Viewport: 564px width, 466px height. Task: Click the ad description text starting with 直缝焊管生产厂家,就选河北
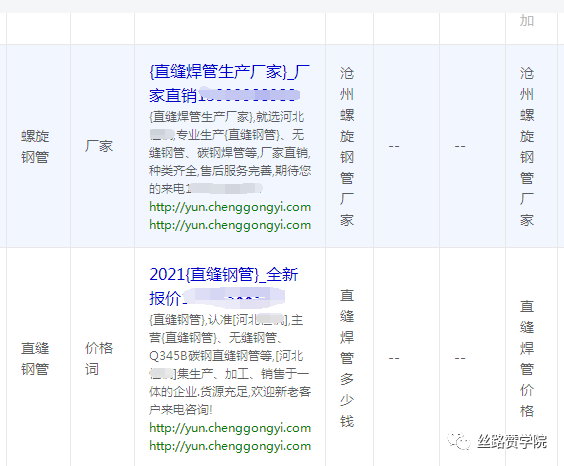coord(230,152)
